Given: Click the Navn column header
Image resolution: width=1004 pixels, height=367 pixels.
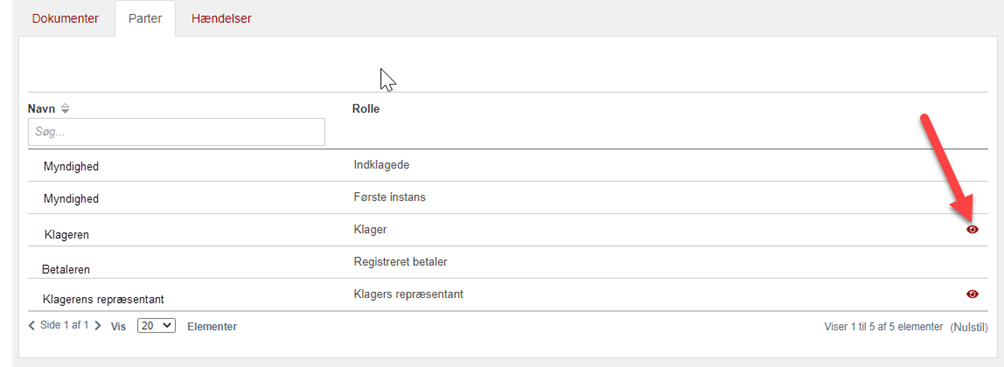Looking at the screenshot, I should 42,110.
